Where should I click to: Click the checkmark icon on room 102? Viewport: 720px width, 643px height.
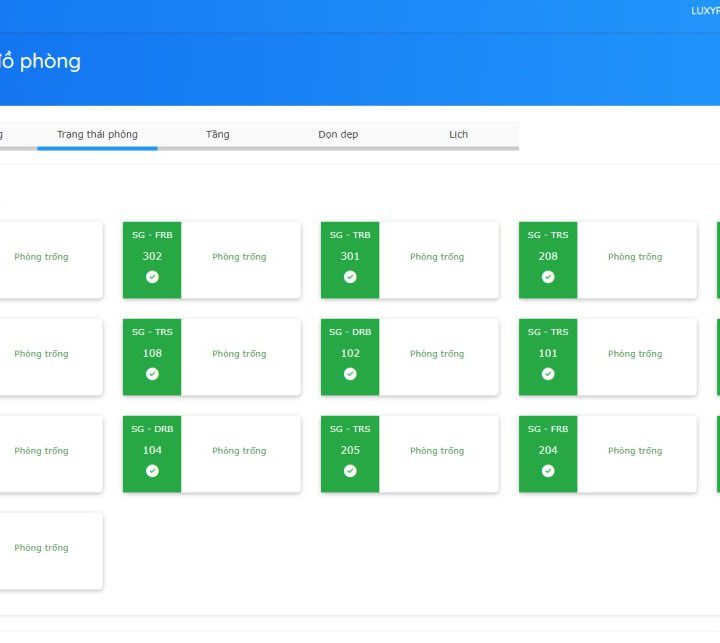click(x=350, y=374)
